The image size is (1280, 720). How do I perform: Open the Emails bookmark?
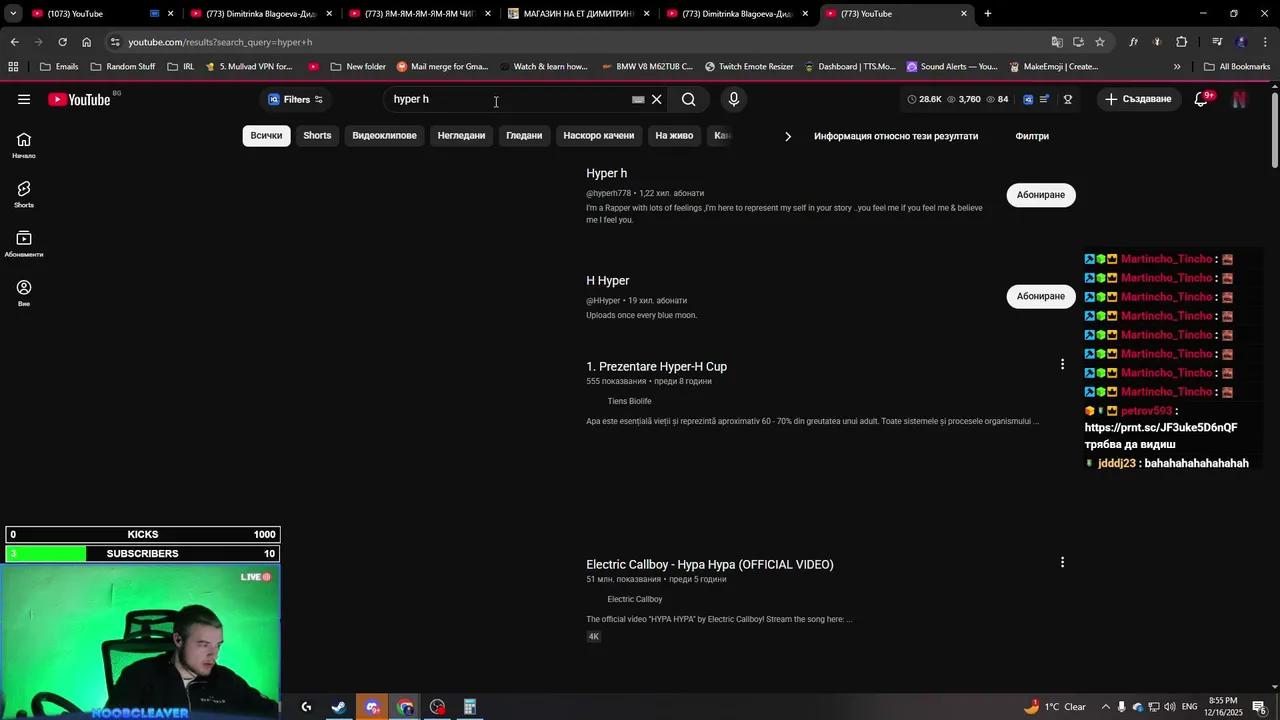59,67
